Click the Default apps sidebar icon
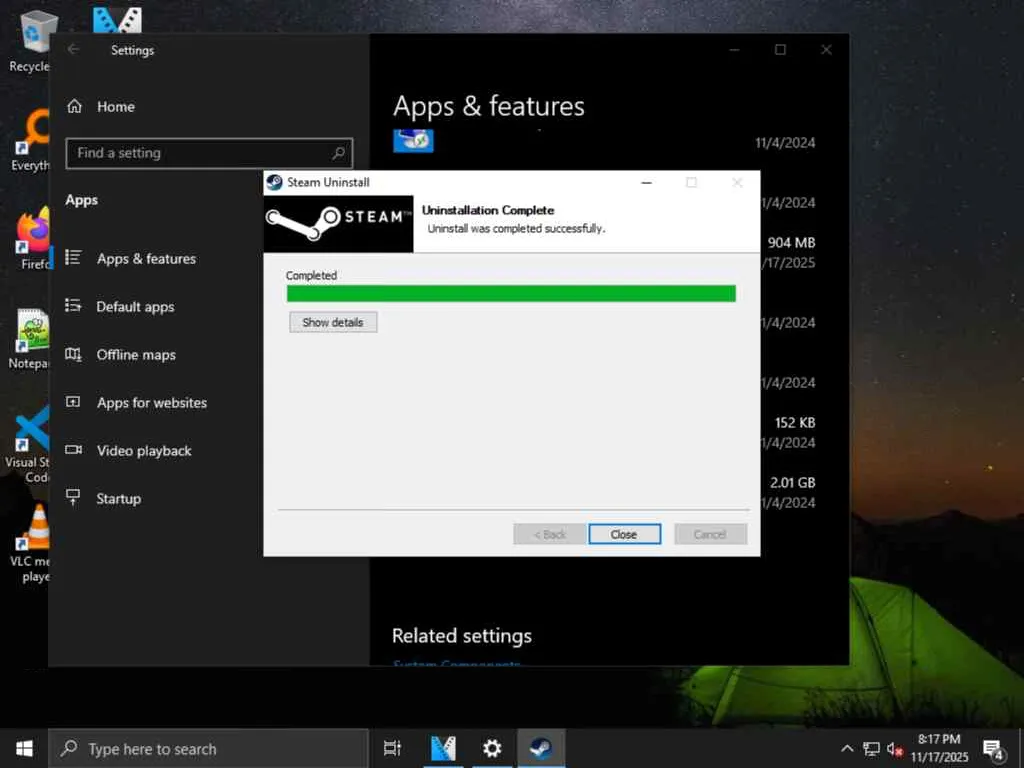The image size is (1024, 768). click(74, 306)
